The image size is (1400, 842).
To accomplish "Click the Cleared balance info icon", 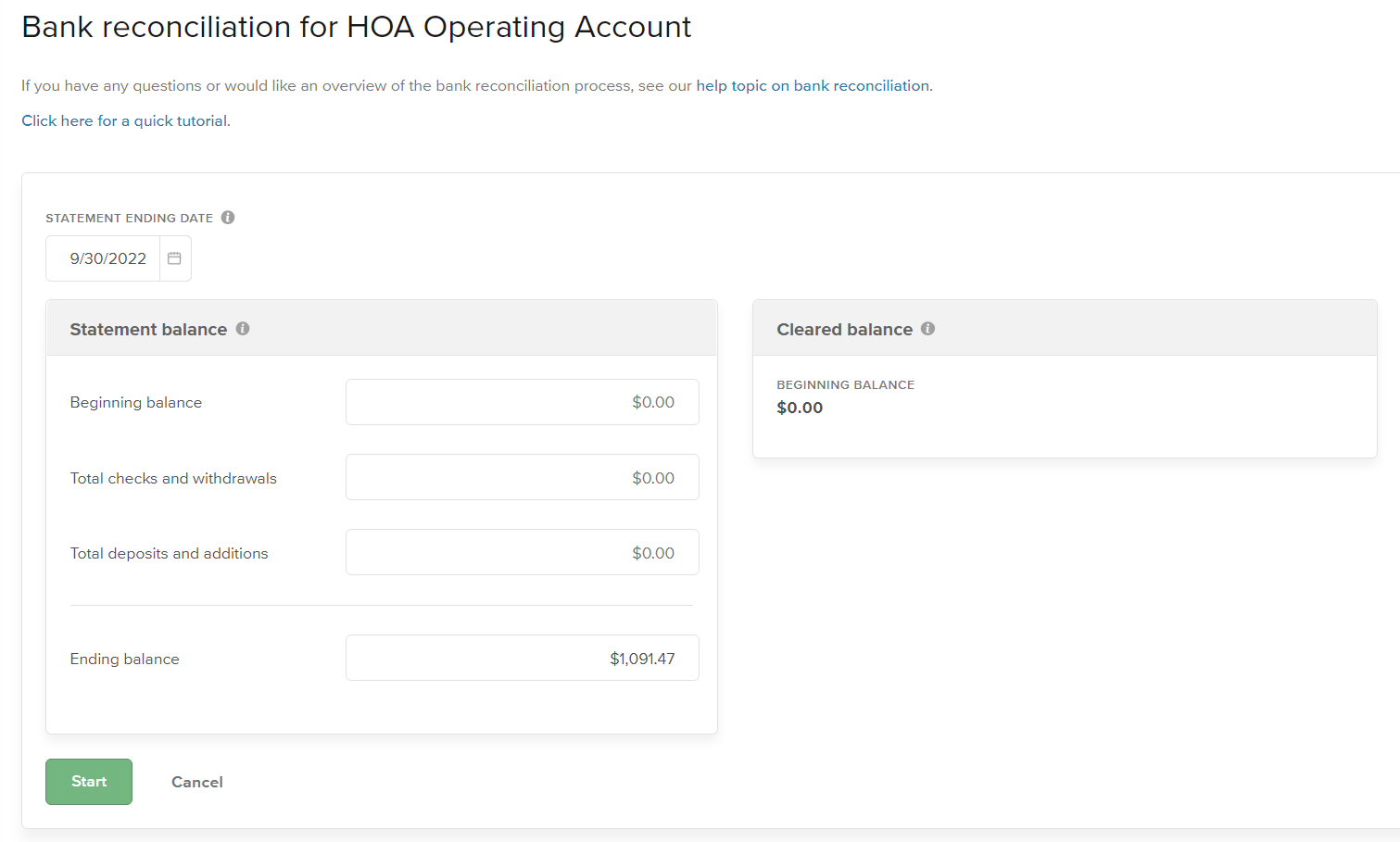I will (x=927, y=329).
